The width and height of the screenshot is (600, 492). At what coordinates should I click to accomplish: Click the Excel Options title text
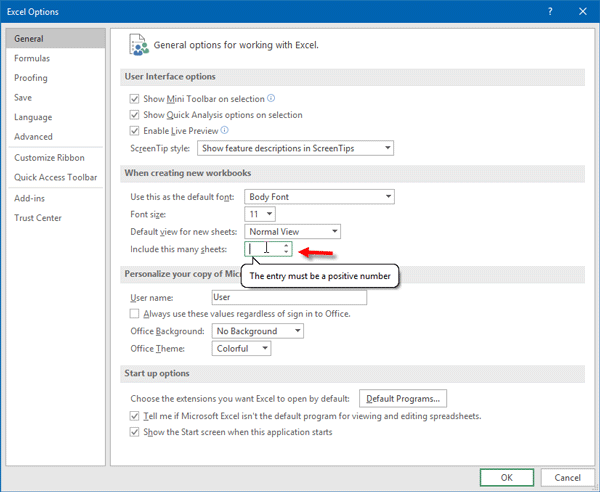(x=33, y=12)
